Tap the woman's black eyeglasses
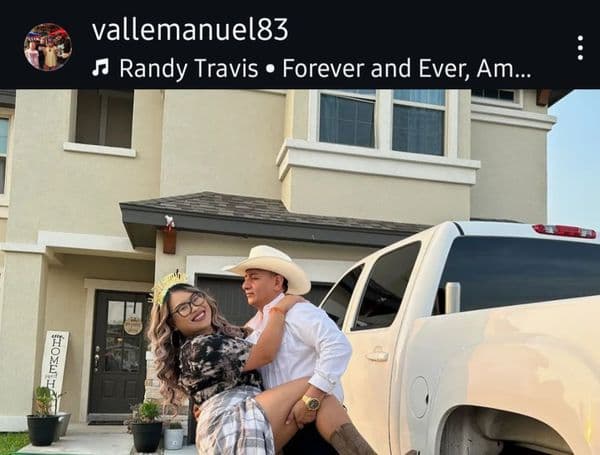The width and height of the screenshot is (600, 455). point(188,305)
